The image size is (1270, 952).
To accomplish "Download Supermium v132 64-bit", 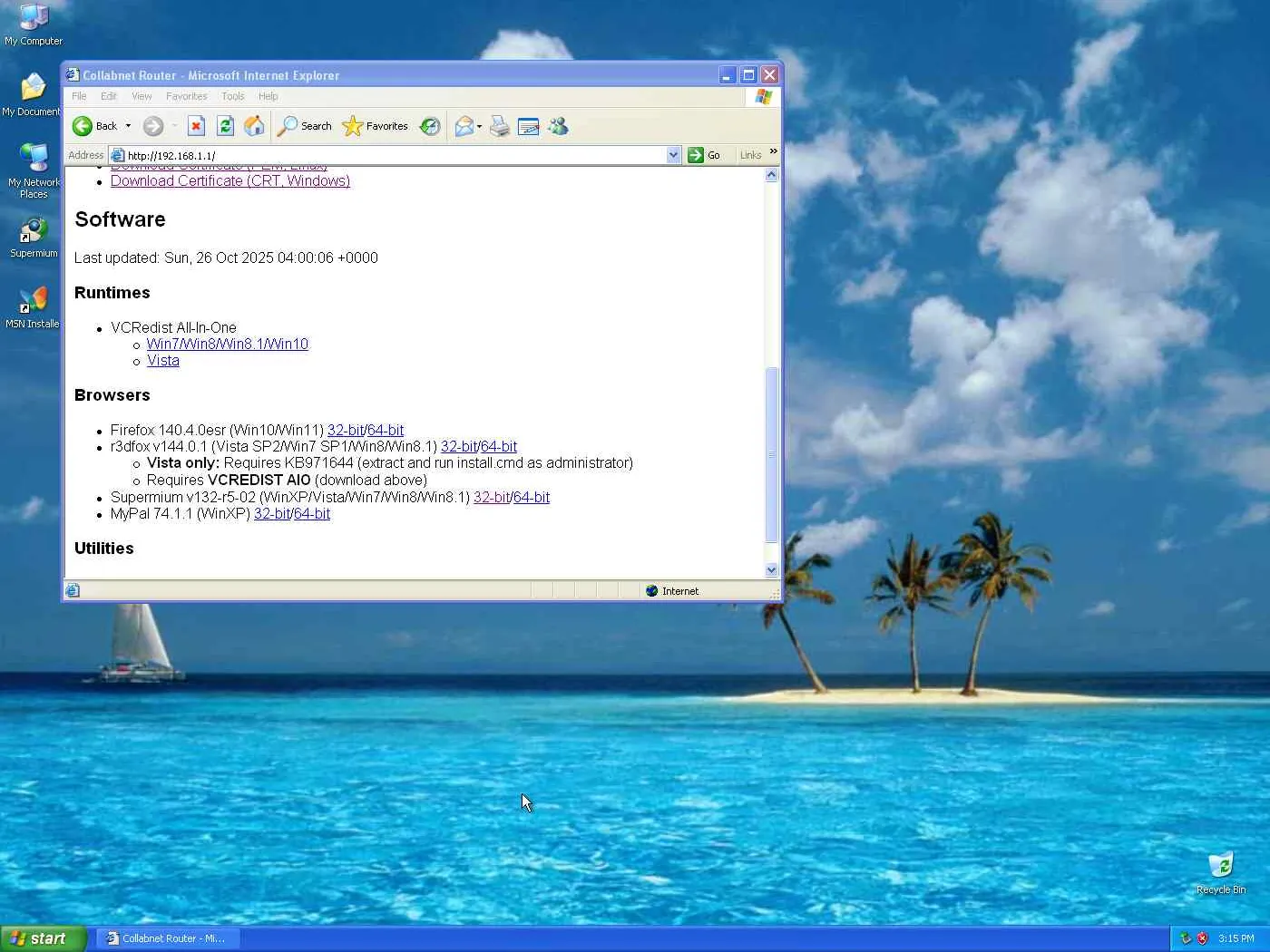I will [x=532, y=498].
